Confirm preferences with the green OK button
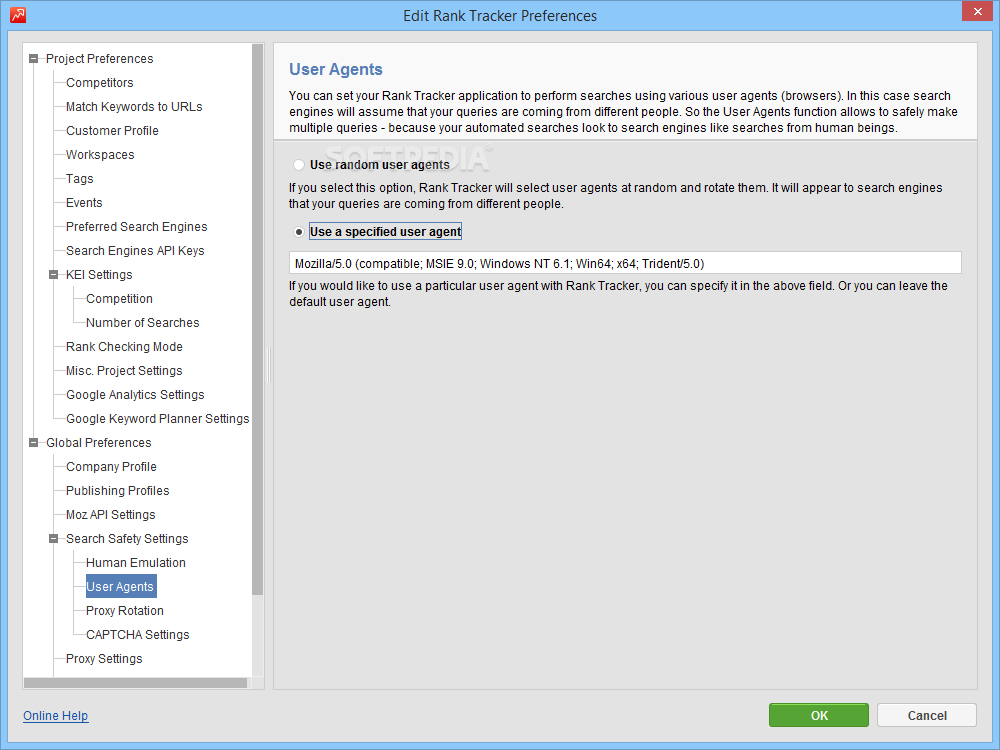This screenshot has width=1000, height=750. (x=819, y=716)
